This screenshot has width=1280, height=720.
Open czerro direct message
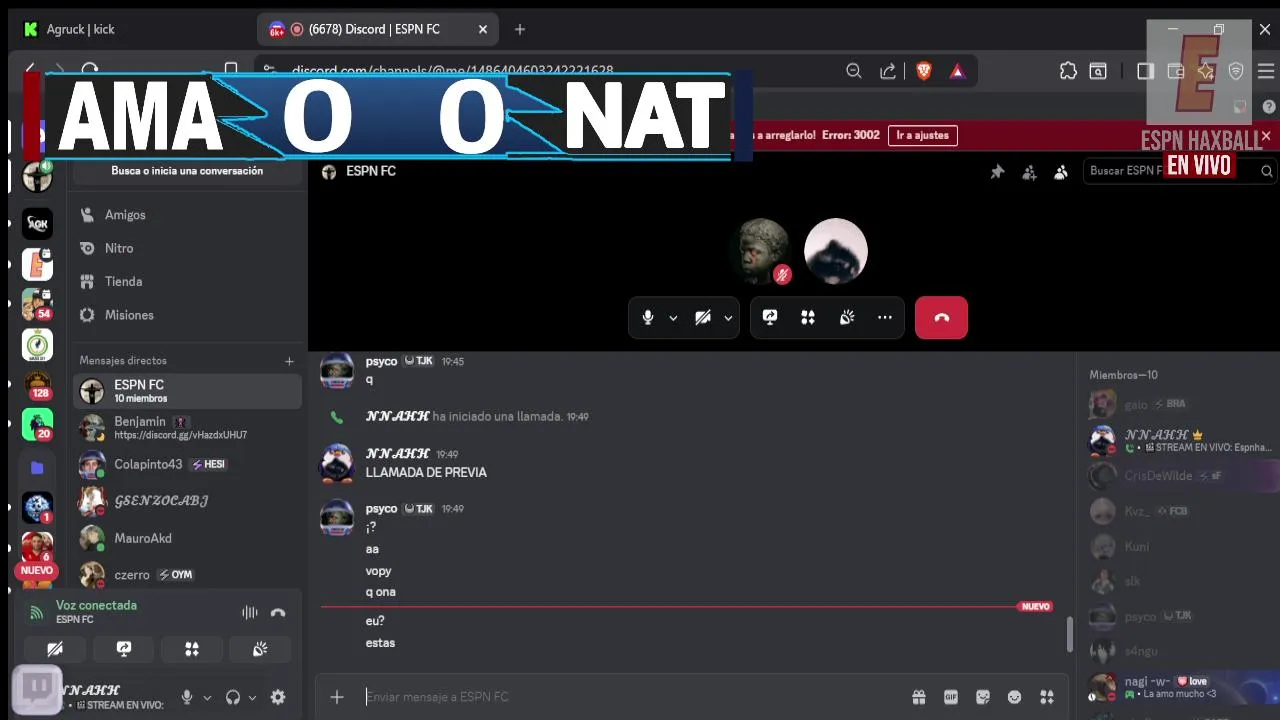click(x=187, y=575)
